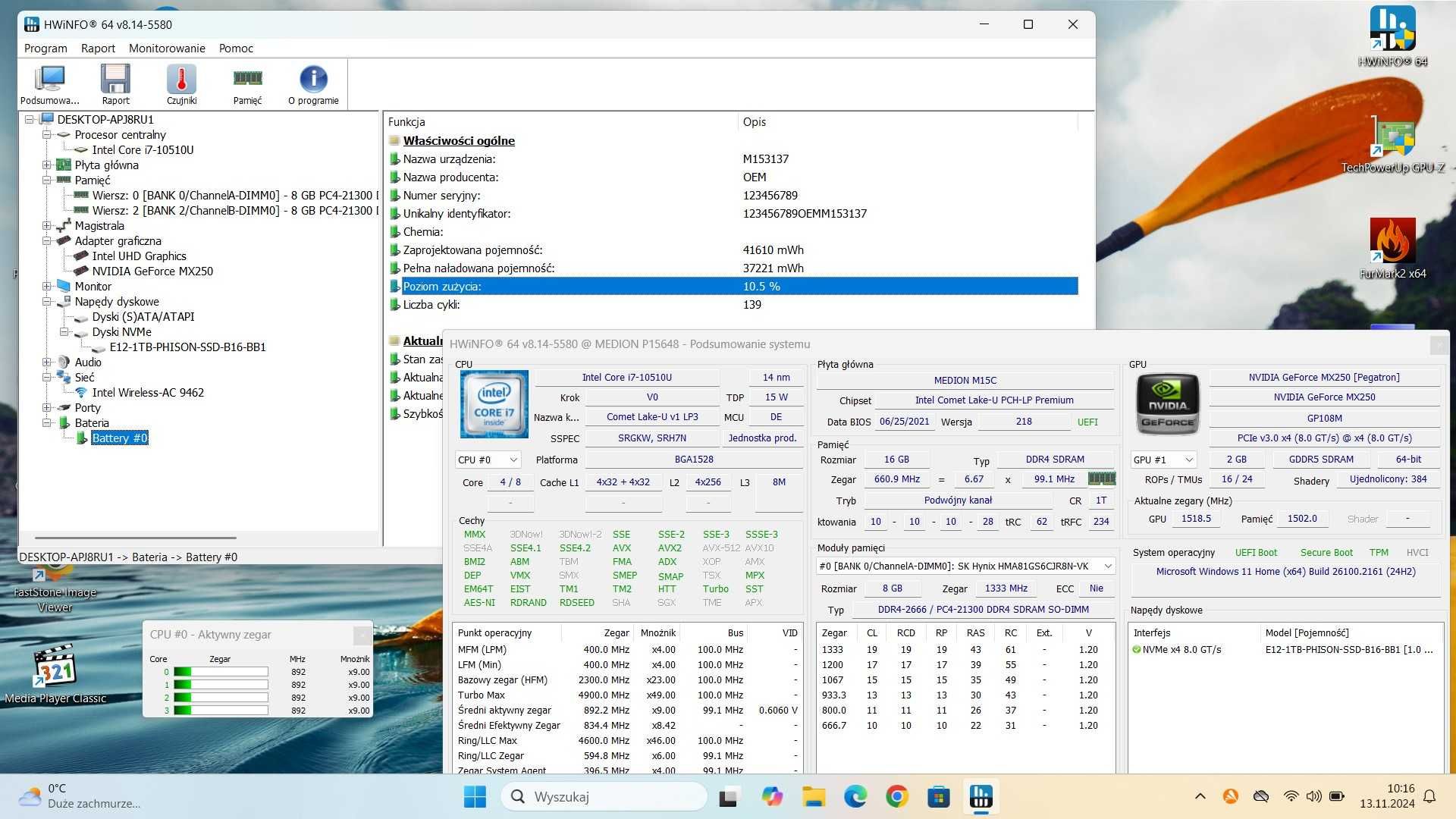This screenshot has width=1456, height=819.
Task: Click the tree panel horizontal scrollbar
Action: point(136,538)
